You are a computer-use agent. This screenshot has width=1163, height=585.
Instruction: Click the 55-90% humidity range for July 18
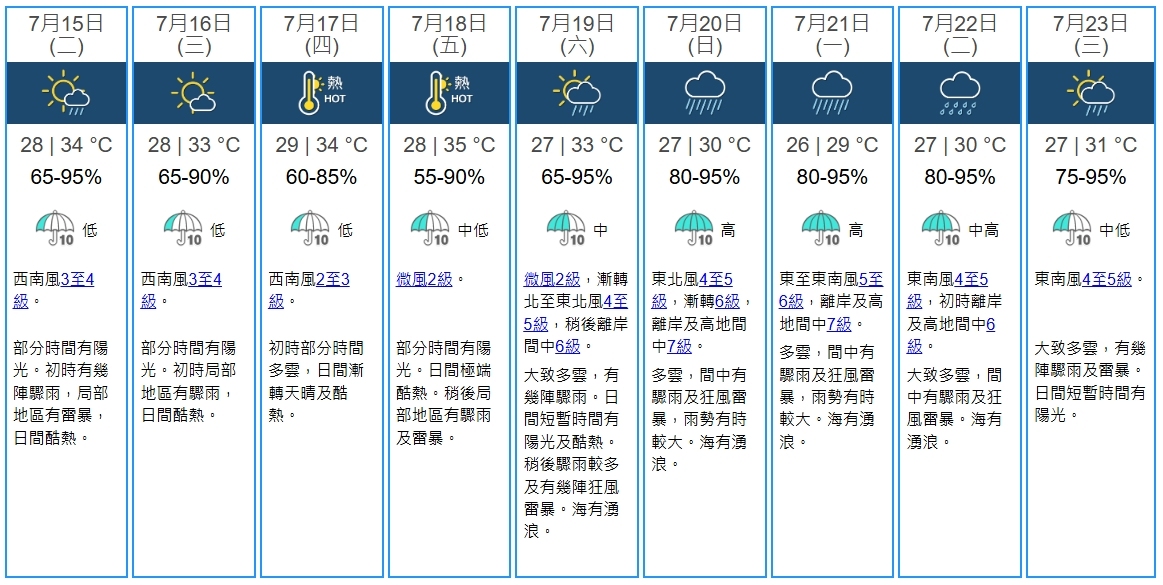tap(449, 178)
